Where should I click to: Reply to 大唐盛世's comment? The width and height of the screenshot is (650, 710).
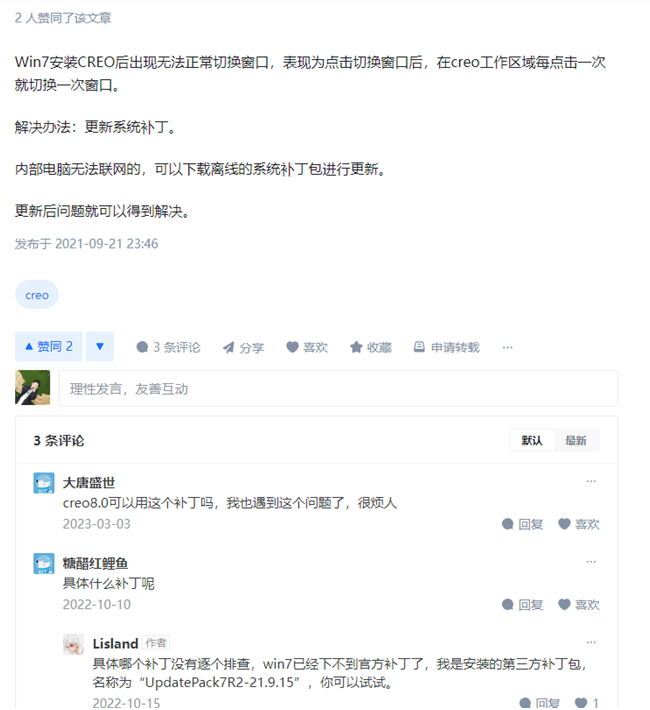click(x=523, y=524)
